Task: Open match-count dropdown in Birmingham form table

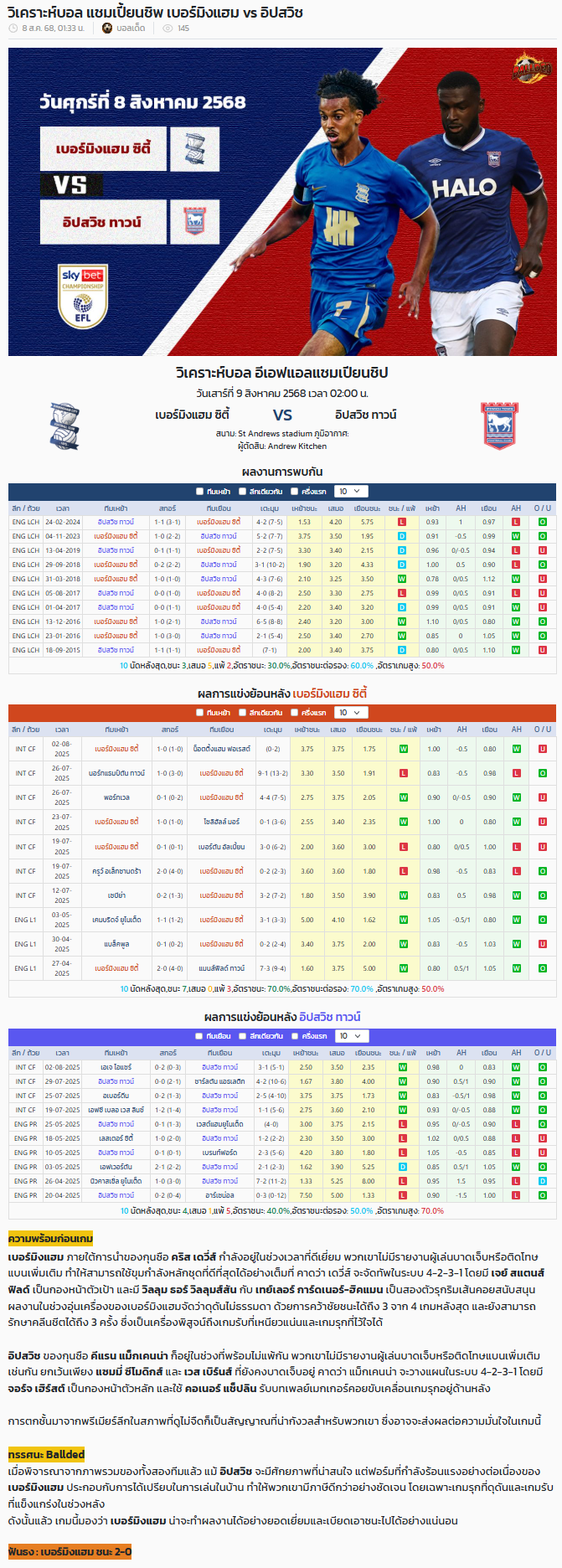Action: click(x=350, y=713)
